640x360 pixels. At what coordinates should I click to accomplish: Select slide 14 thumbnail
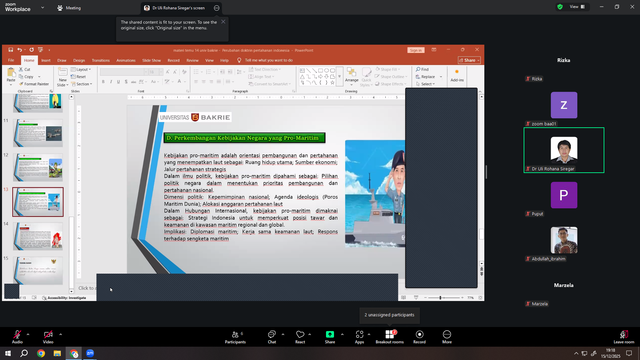pos(38,236)
